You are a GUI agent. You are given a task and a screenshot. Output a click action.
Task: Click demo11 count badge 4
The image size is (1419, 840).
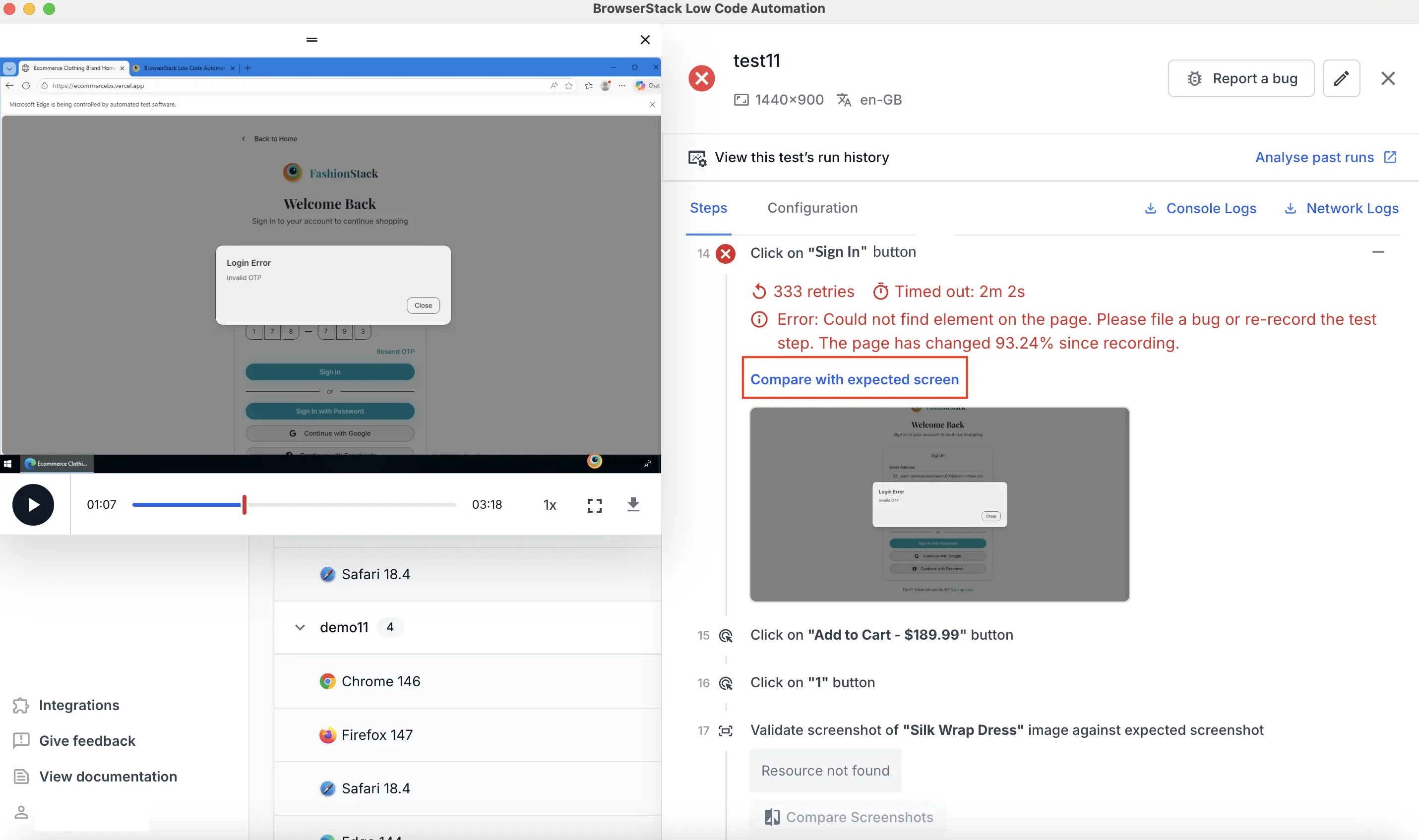tap(390, 627)
